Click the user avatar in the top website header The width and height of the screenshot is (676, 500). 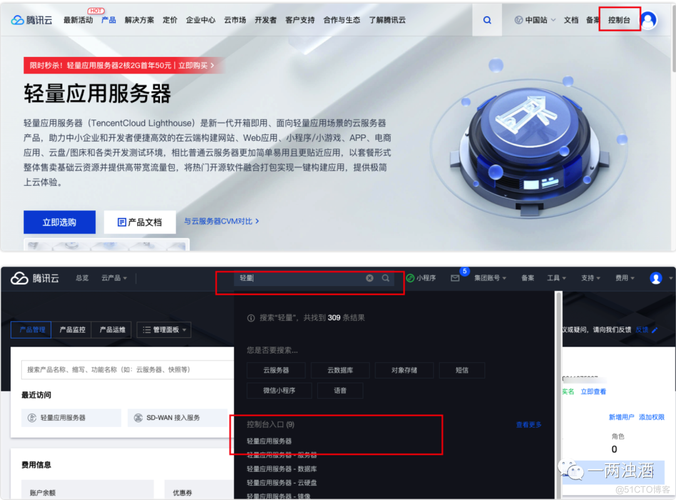[648, 20]
